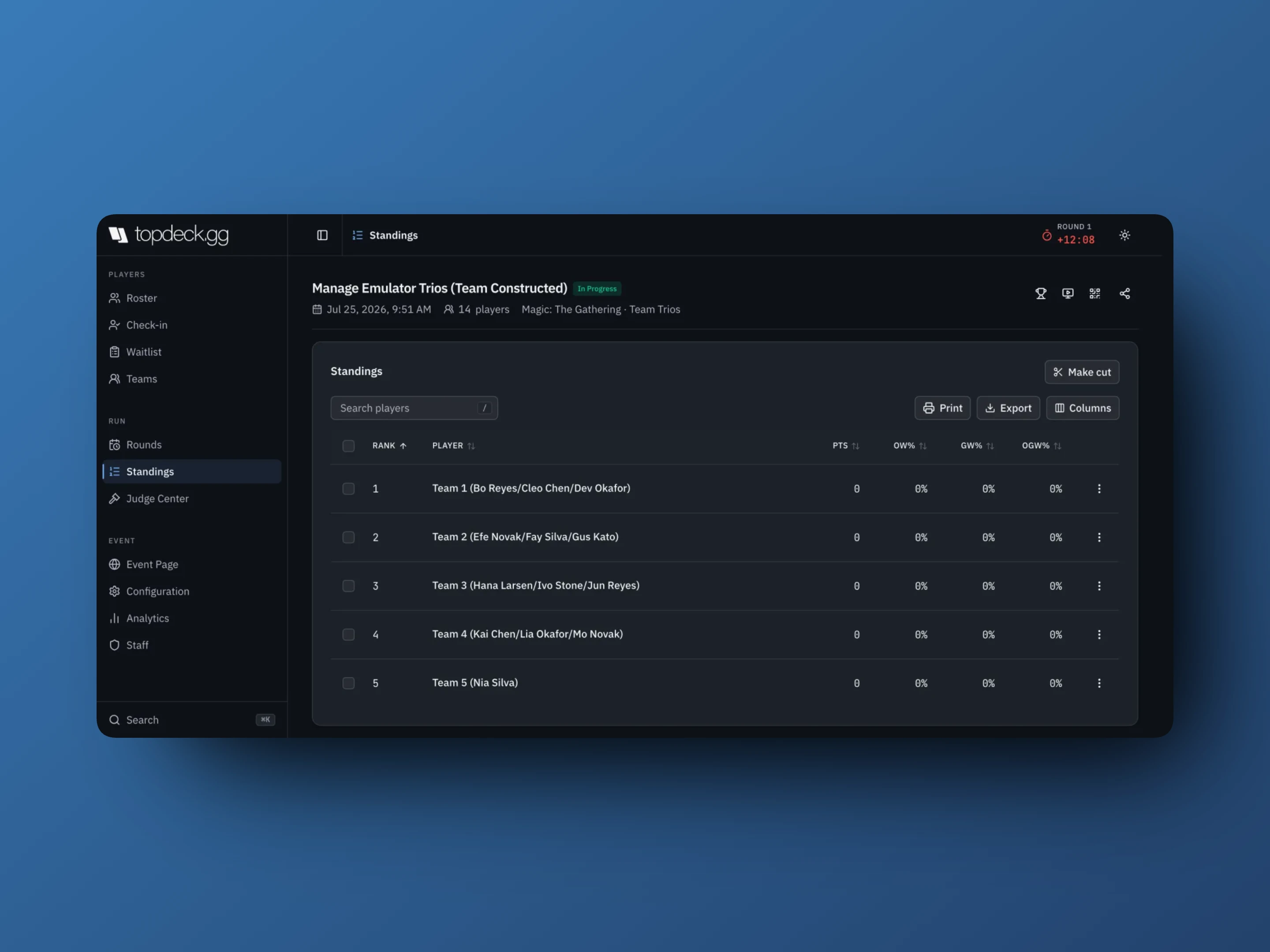
Task: Open the sidebar Search
Action: [192, 720]
